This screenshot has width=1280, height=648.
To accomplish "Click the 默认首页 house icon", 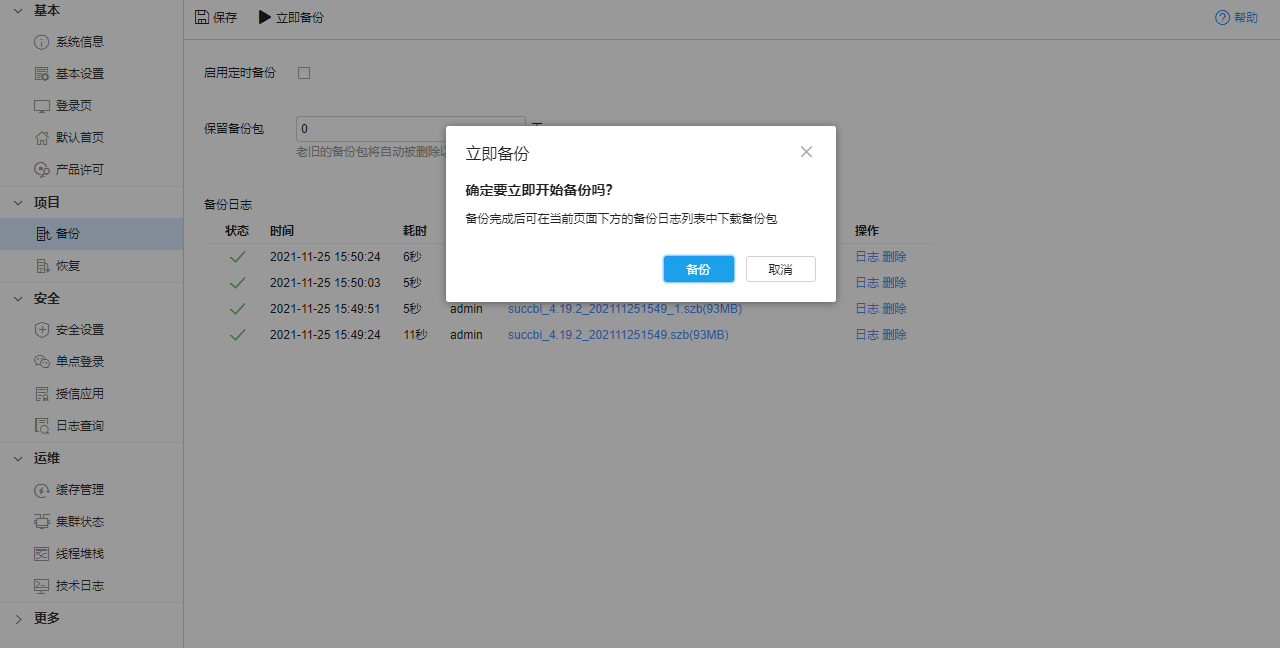I will click(x=42, y=138).
